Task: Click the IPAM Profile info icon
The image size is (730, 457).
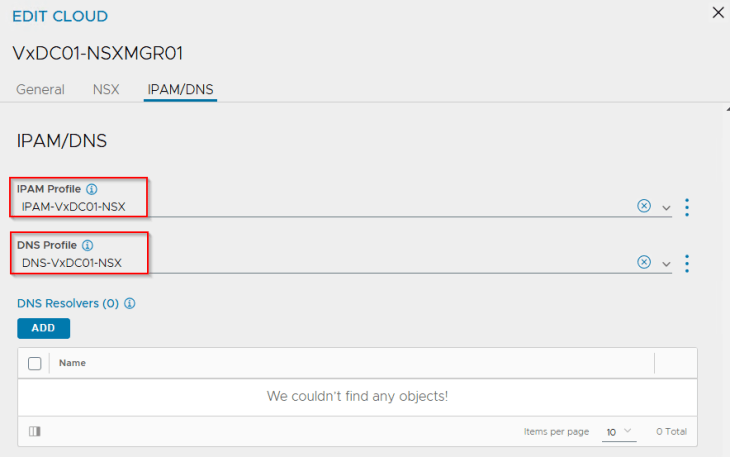Action: (x=92, y=189)
